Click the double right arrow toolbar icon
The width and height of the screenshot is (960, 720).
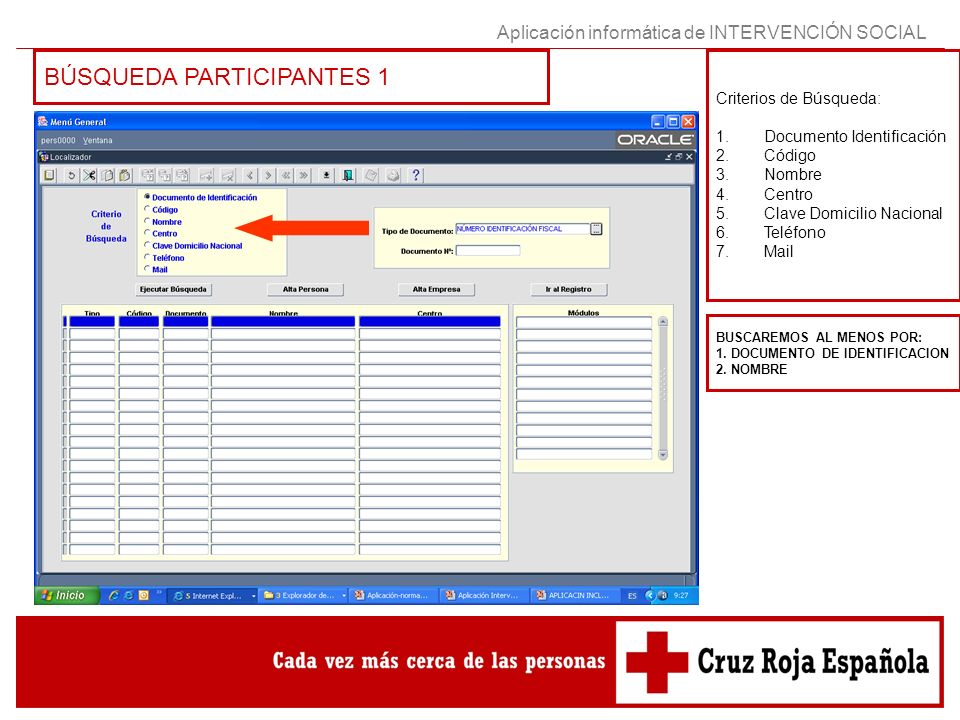tap(304, 176)
